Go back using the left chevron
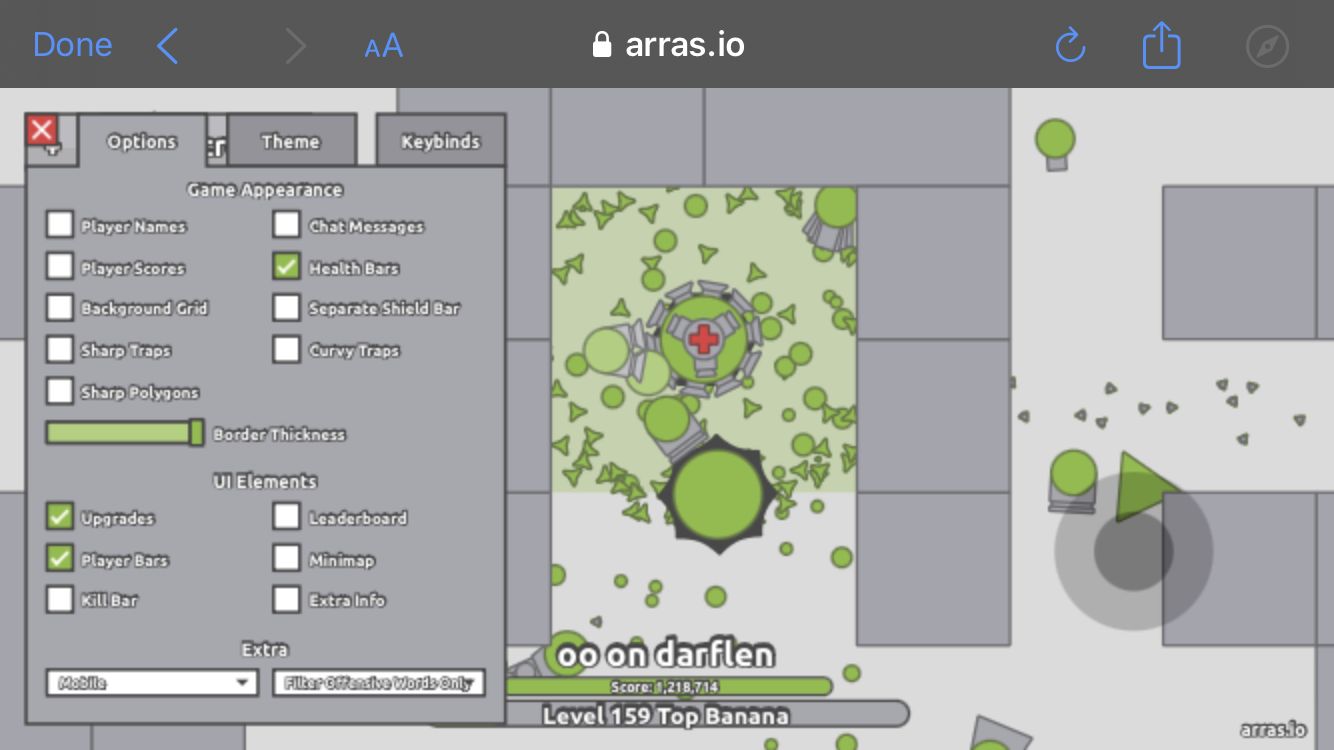The image size is (1334, 750). pyautogui.click(x=168, y=46)
